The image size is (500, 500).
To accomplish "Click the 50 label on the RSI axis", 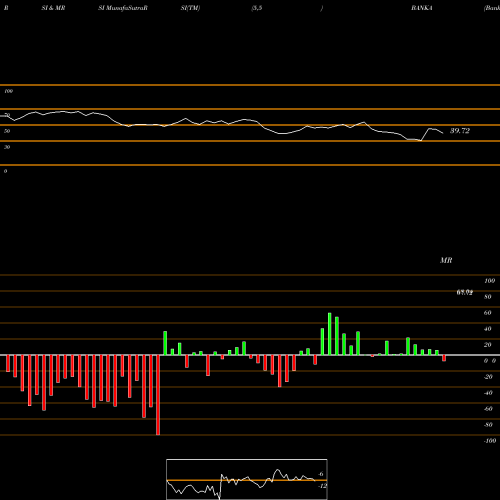I will (x=7, y=131).
